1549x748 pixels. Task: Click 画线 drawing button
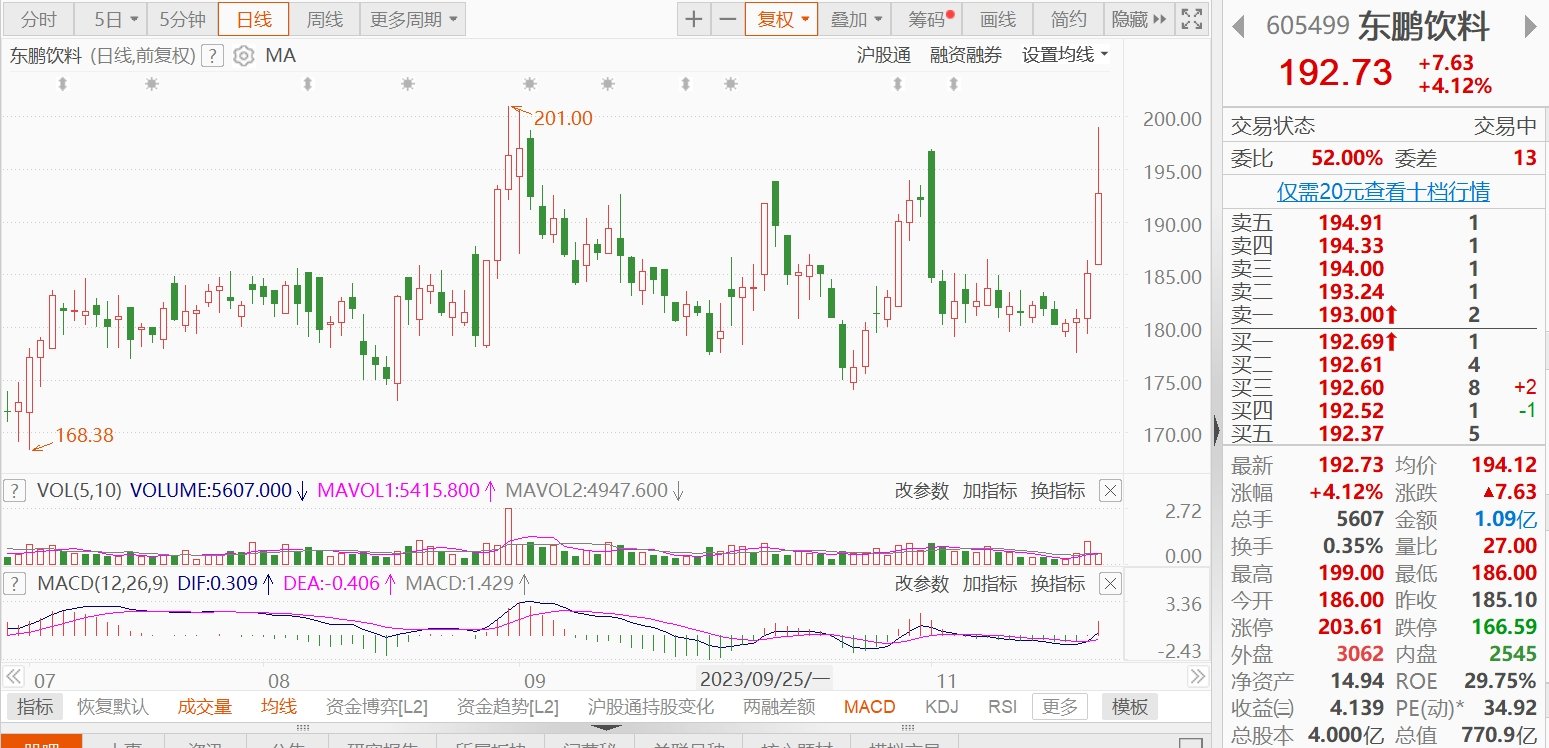click(997, 19)
